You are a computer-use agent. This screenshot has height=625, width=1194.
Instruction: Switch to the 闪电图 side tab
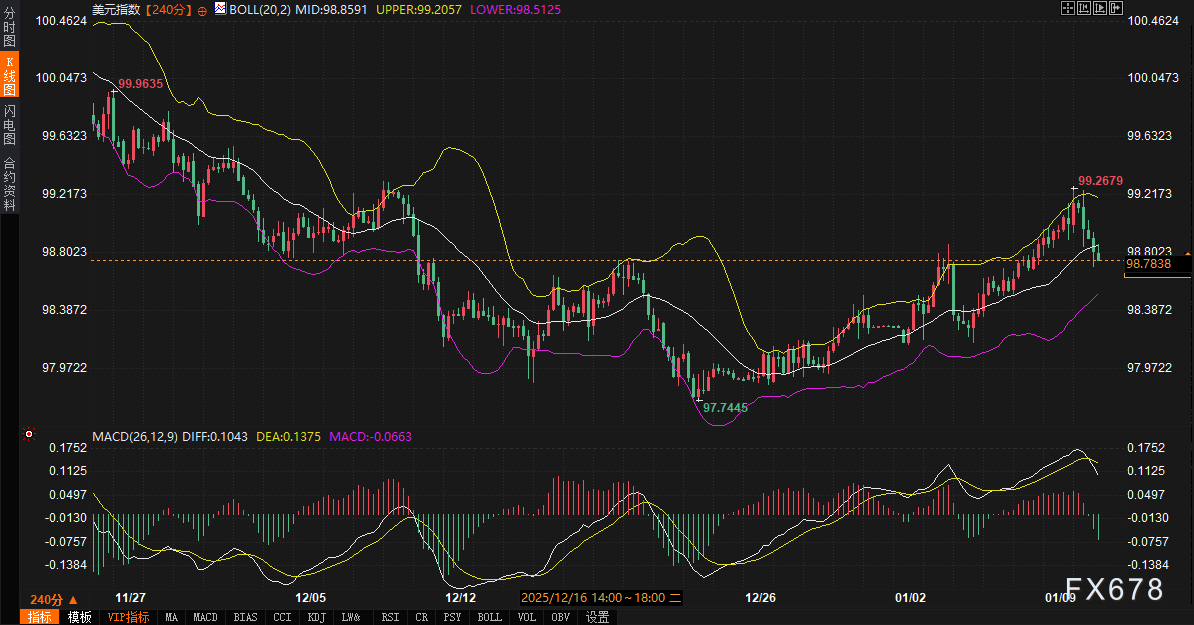9,125
